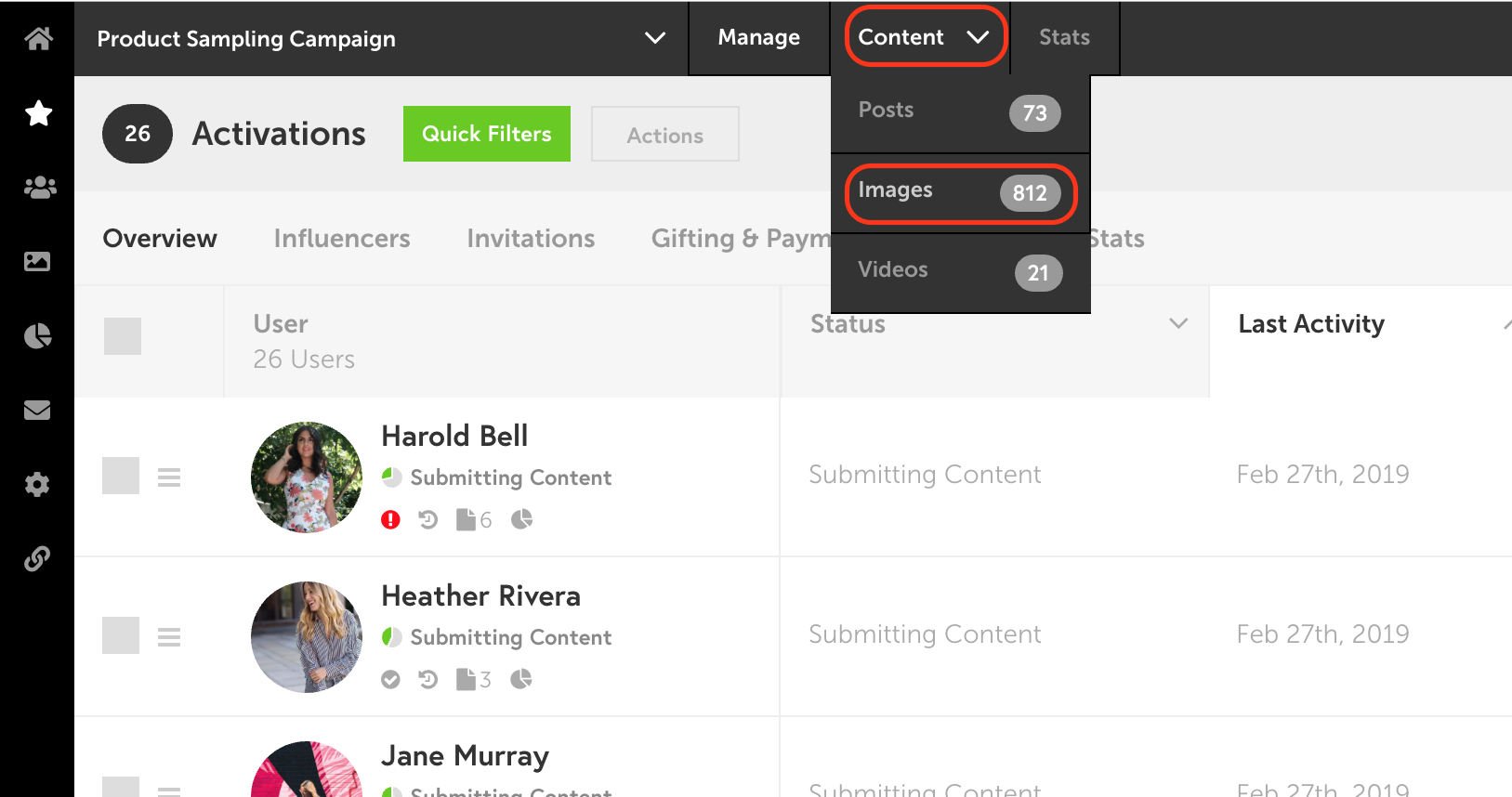
Task: Open the users group sidebar icon
Action: pos(39,188)
